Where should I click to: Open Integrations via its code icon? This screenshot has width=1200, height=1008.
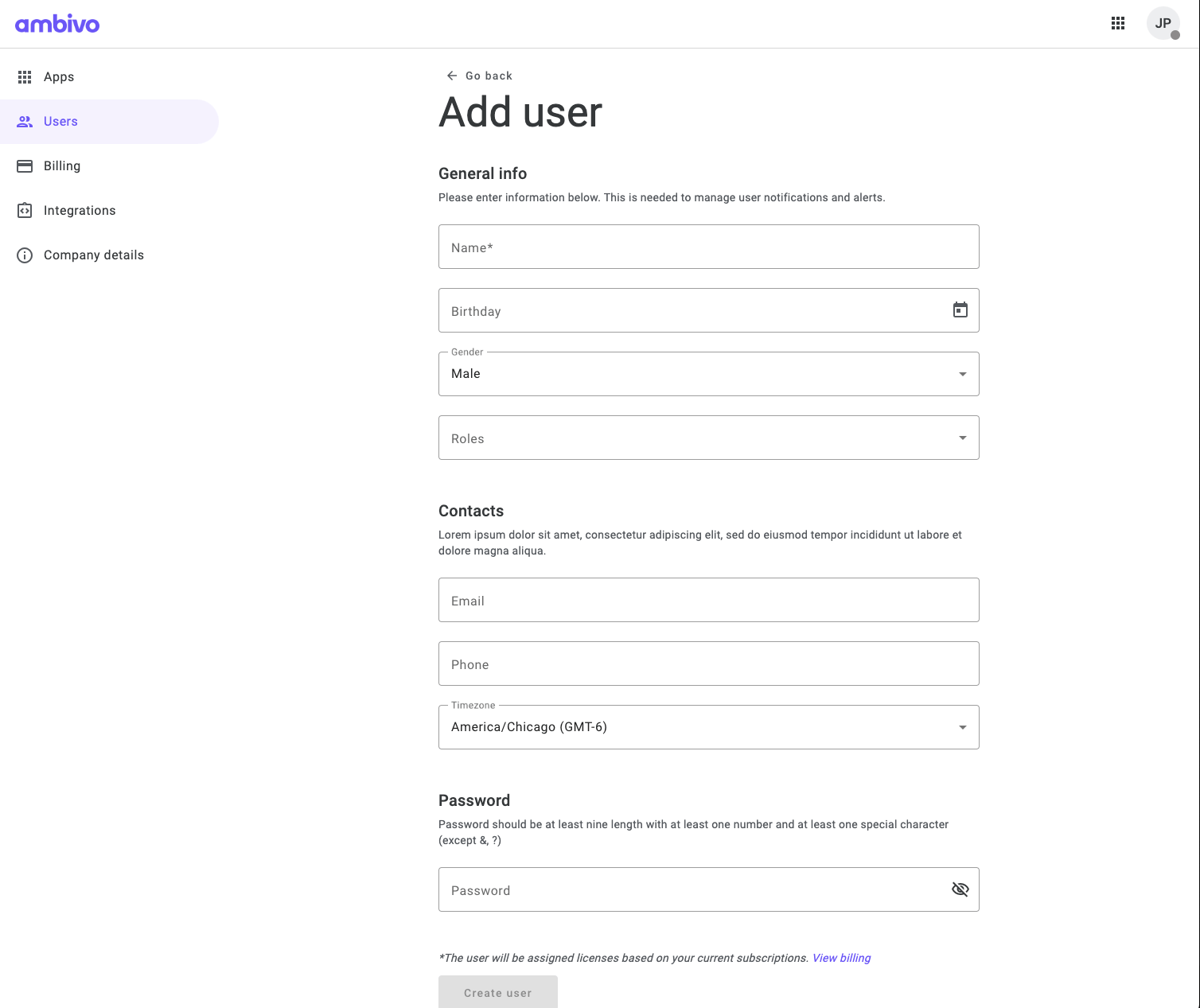[x=24, y=210]
